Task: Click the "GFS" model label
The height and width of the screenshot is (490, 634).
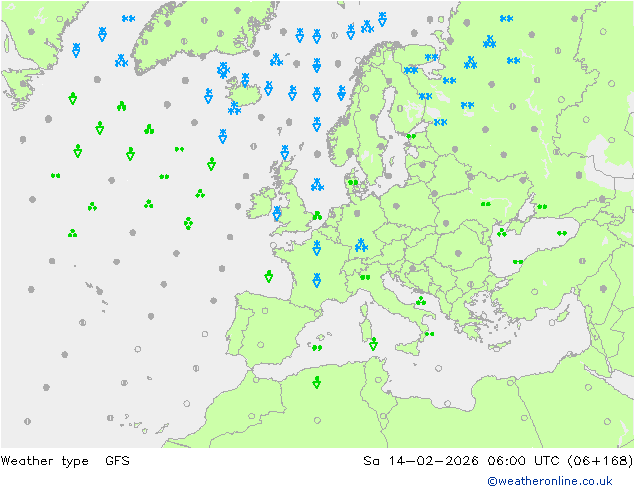Action: click(x=117, y=460)
